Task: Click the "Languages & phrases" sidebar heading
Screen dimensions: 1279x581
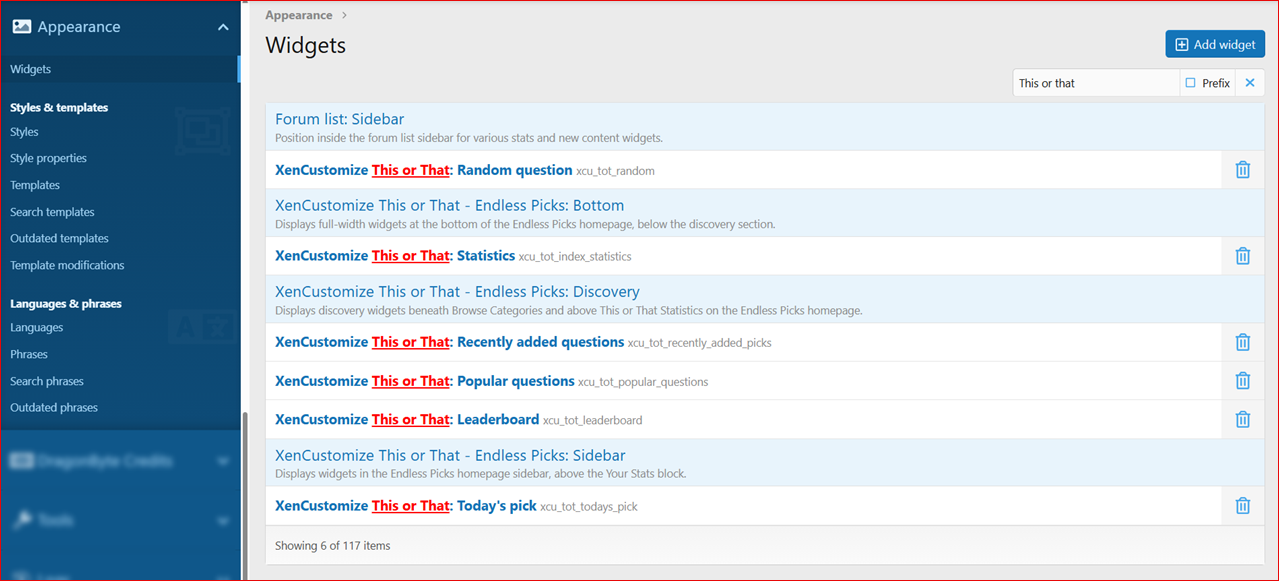Action: [66, 303]
